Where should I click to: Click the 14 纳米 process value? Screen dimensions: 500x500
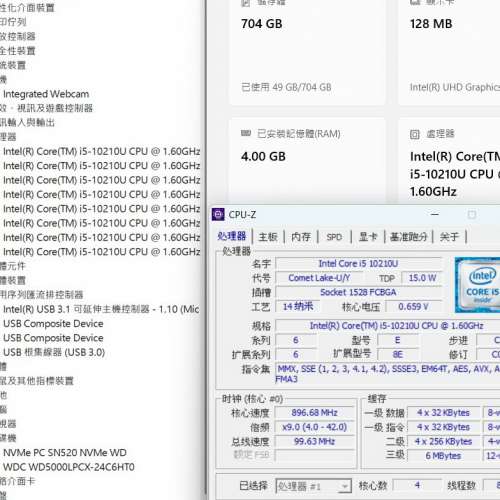tap(298, 306)
